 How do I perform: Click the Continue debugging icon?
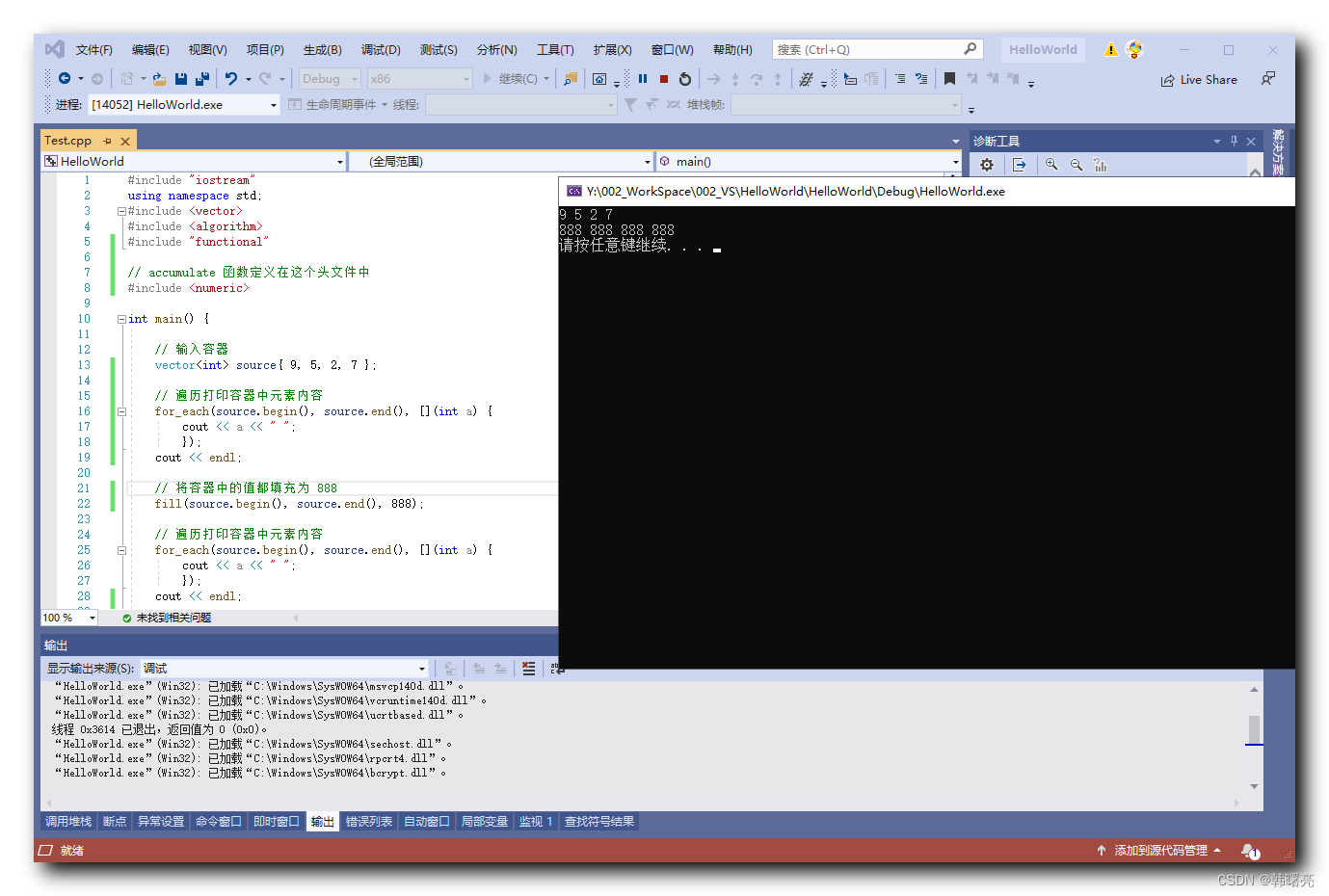coord(511,79)
